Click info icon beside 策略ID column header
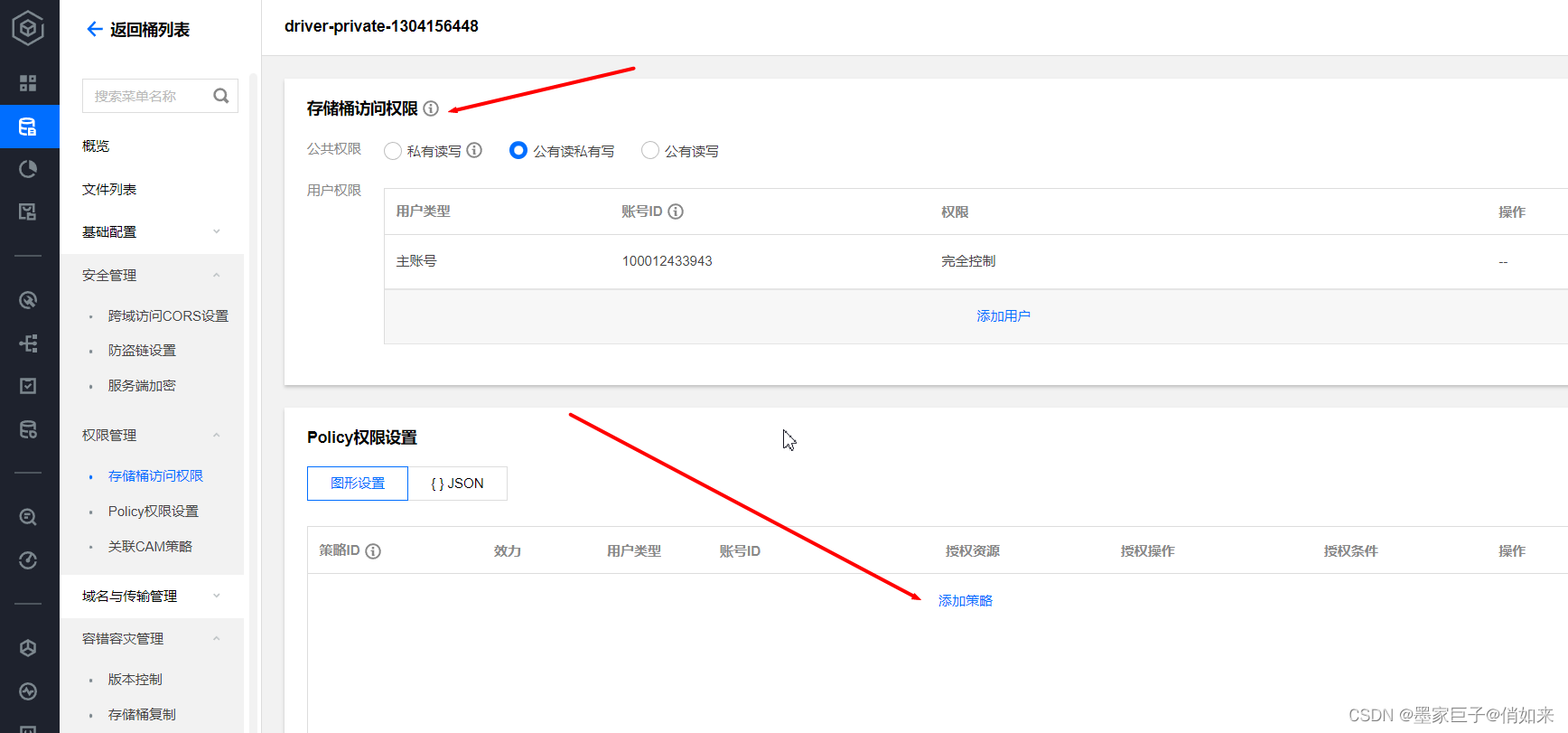The height and width of the screenshot is (733, 1568). 373,551
